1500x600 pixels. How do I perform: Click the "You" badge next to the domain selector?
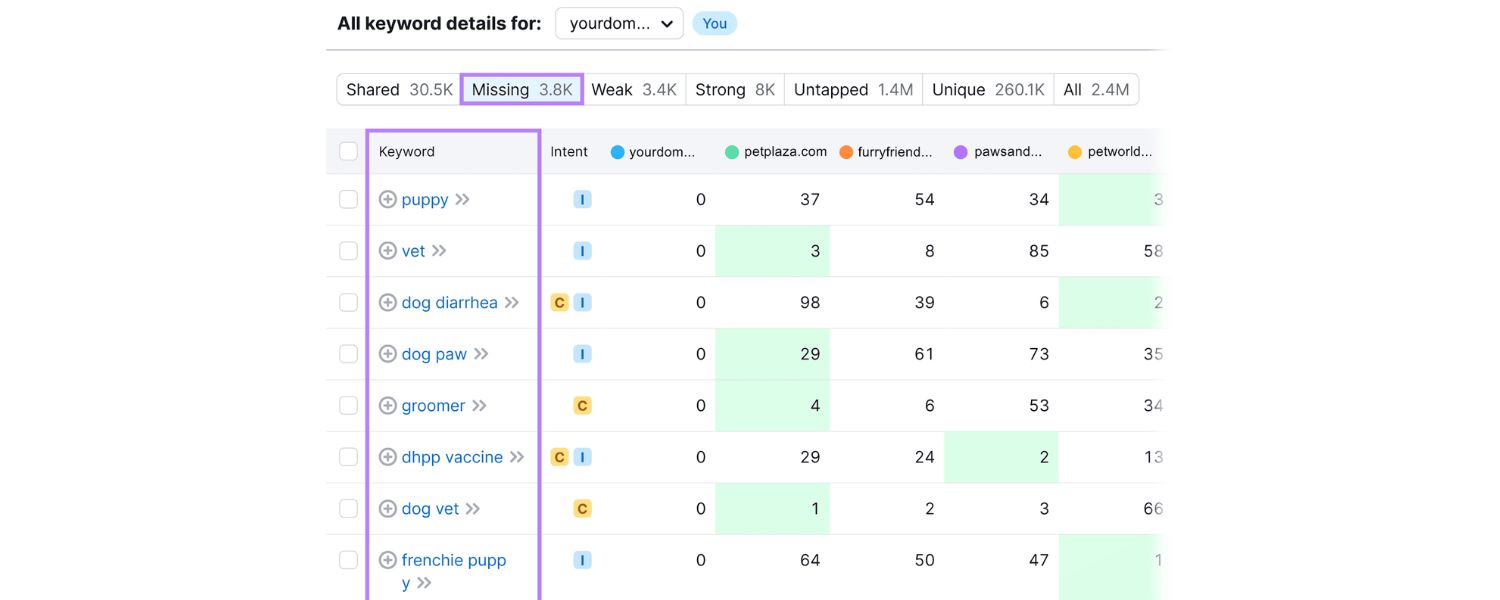(x=714, y=22)
